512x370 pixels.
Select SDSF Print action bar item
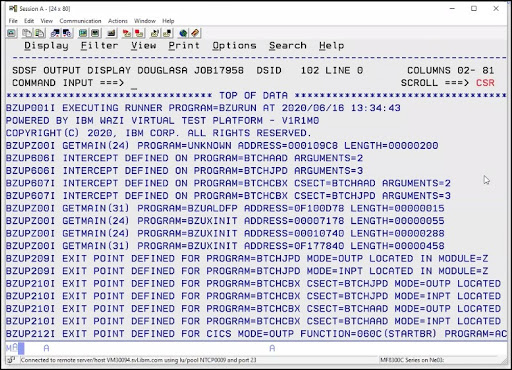pos(184,46)
